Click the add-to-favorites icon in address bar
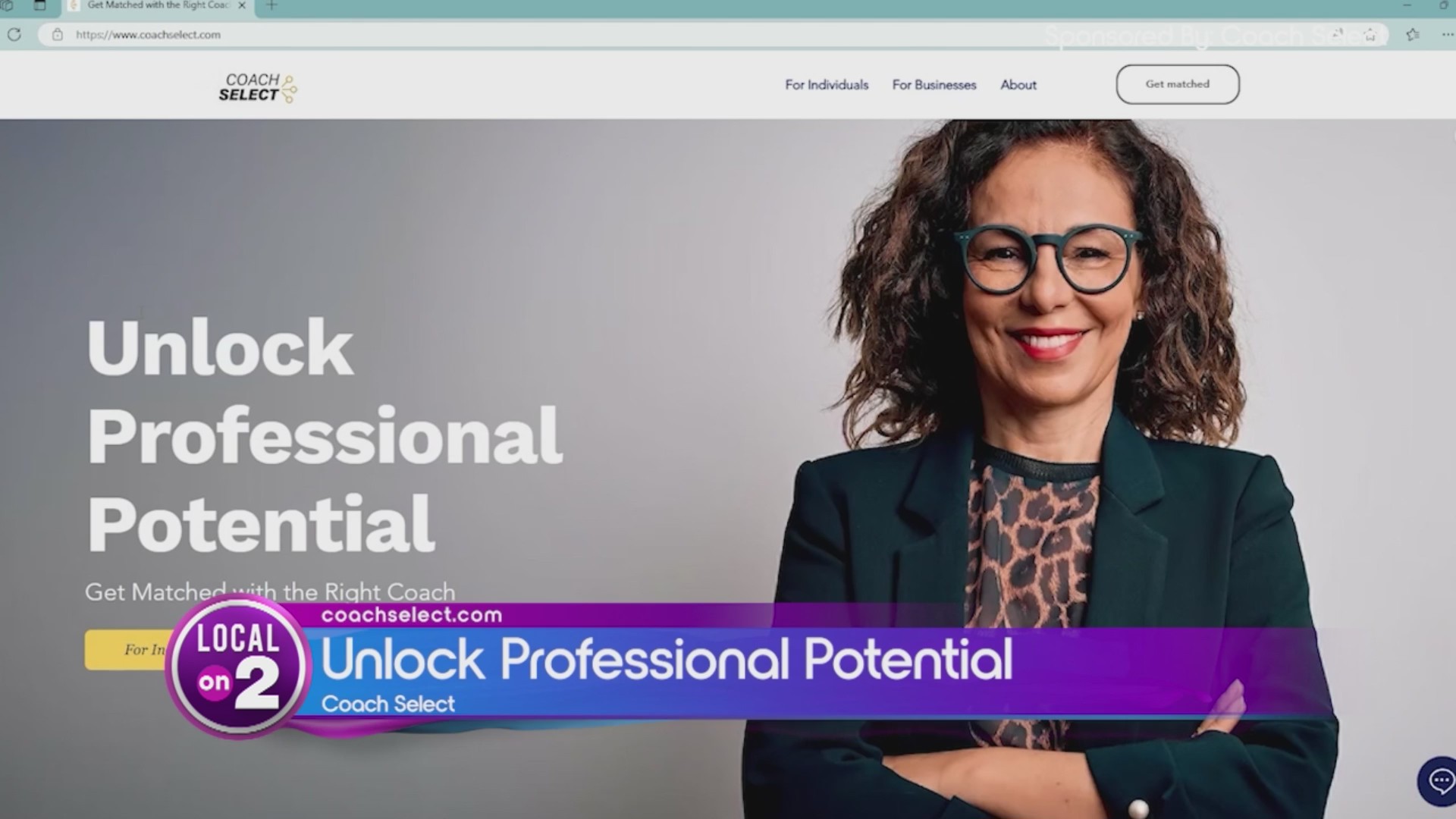This screenshot has height=819, width=1456. tap(1370, 34)
